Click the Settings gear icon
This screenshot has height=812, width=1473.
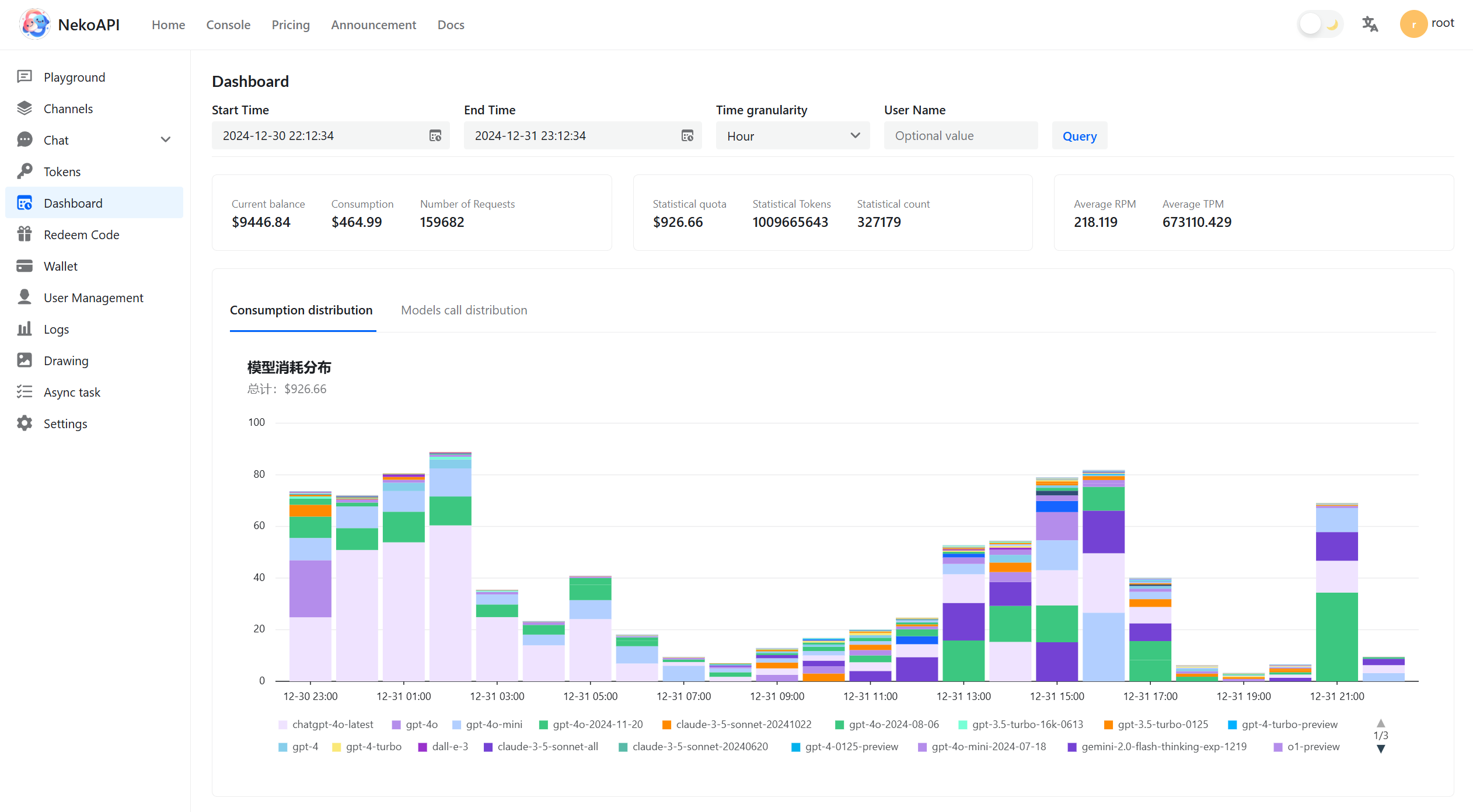click(25, 423)
